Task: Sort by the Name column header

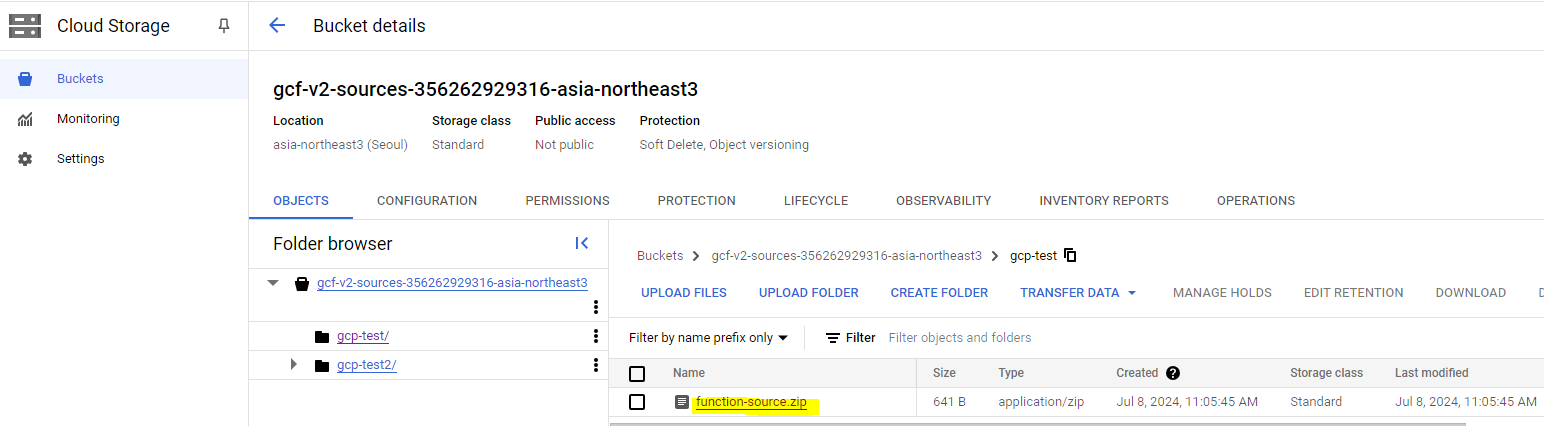Action: pos(689,373)
